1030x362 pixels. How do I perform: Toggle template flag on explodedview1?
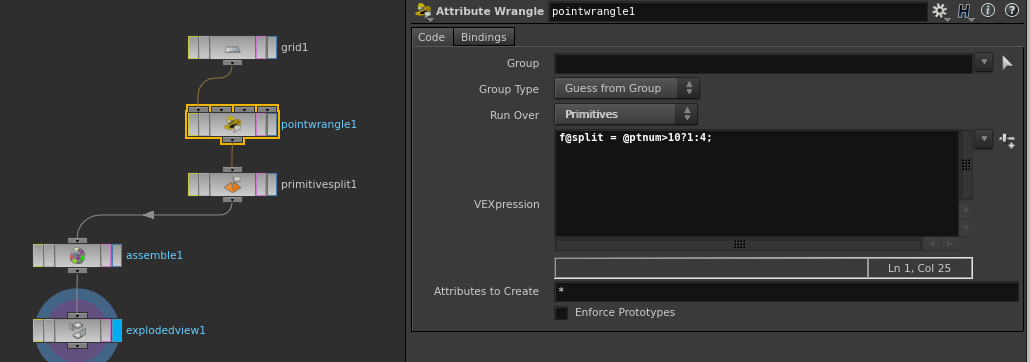[x=106, y=330]
